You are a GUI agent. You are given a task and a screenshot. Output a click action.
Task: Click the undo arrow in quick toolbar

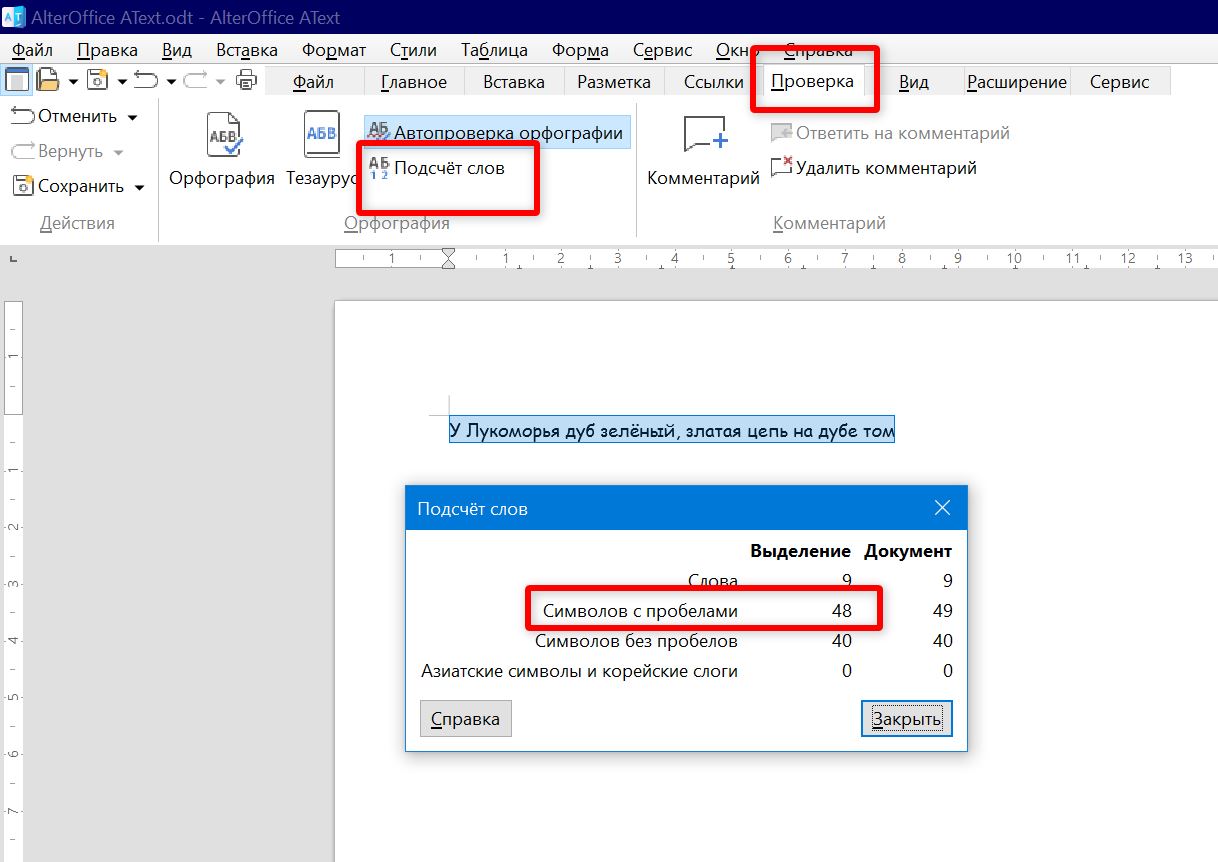coord(146,81)
